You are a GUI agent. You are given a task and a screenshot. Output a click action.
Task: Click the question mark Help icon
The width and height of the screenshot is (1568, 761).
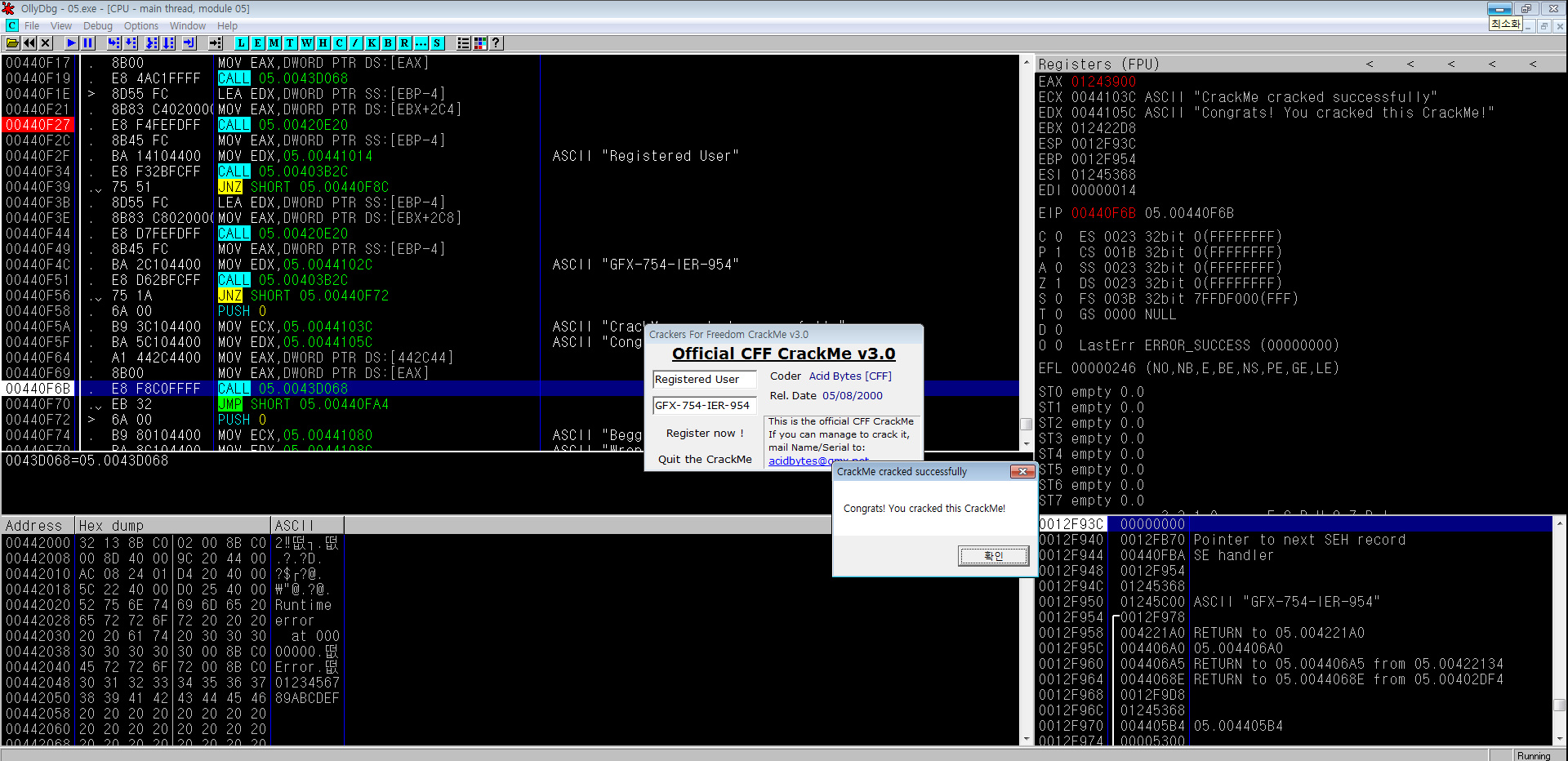click(497, 43)
